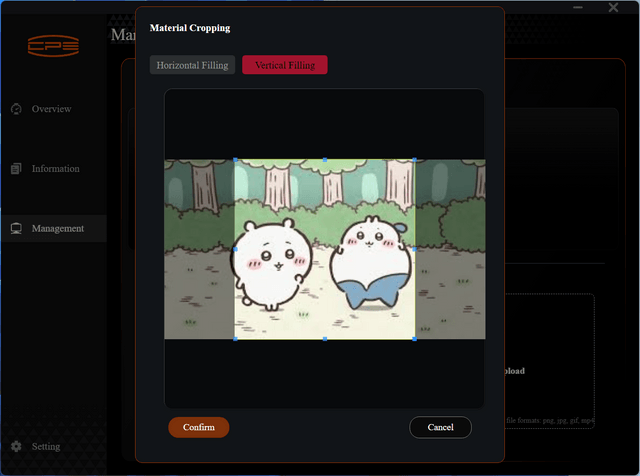640x476 pixels.
Task: Minimize the application window
Action: (x=578, y=7)
